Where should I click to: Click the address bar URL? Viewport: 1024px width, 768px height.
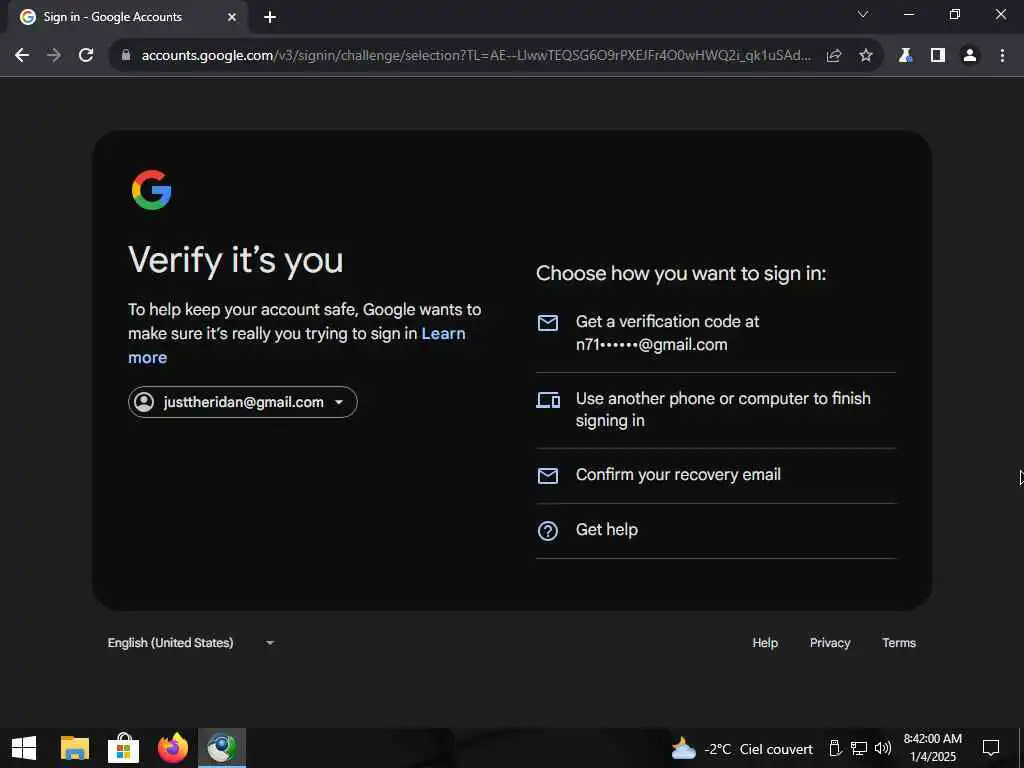click(476, 56)
